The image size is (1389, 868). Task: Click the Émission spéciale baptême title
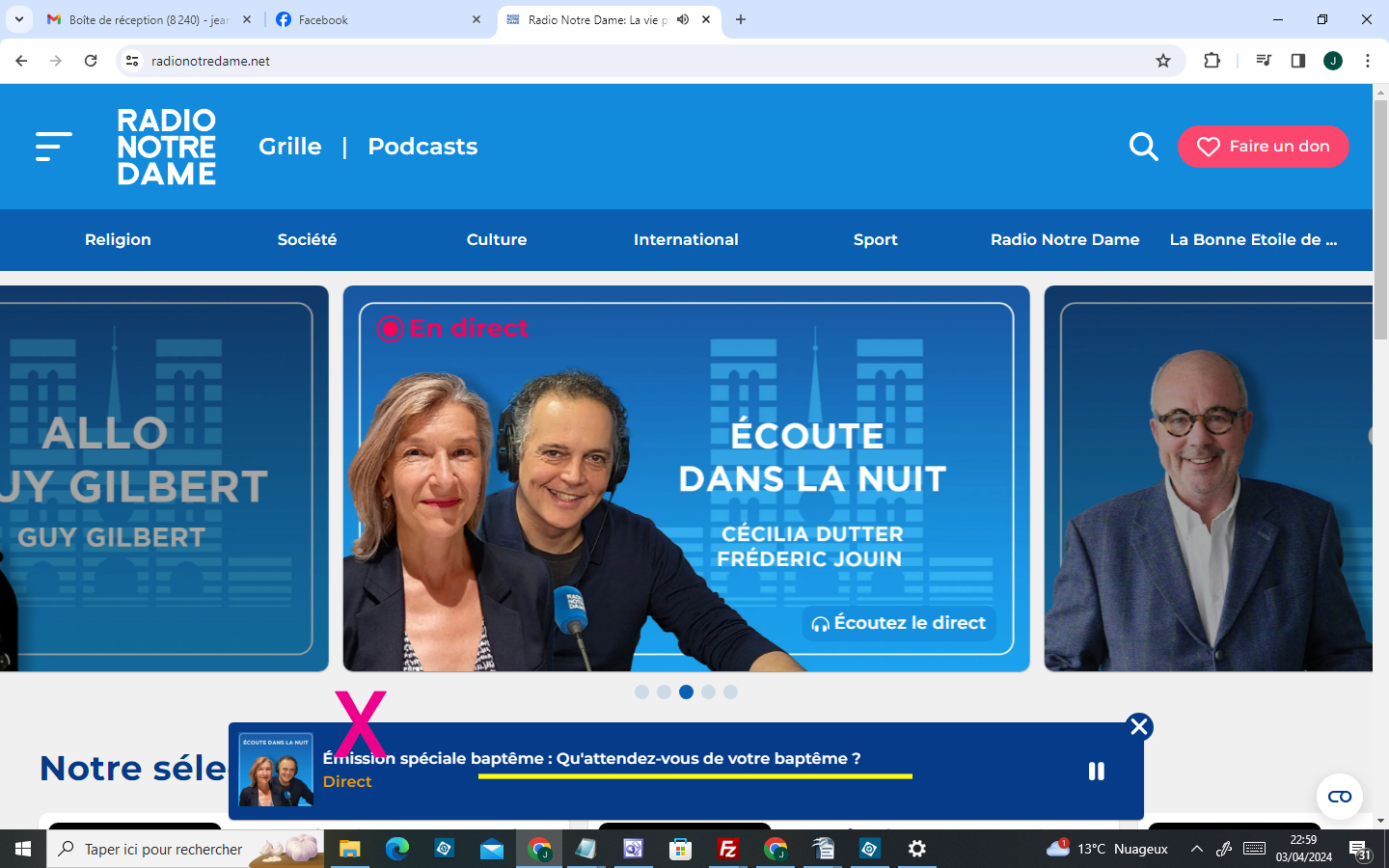(591, 758)
